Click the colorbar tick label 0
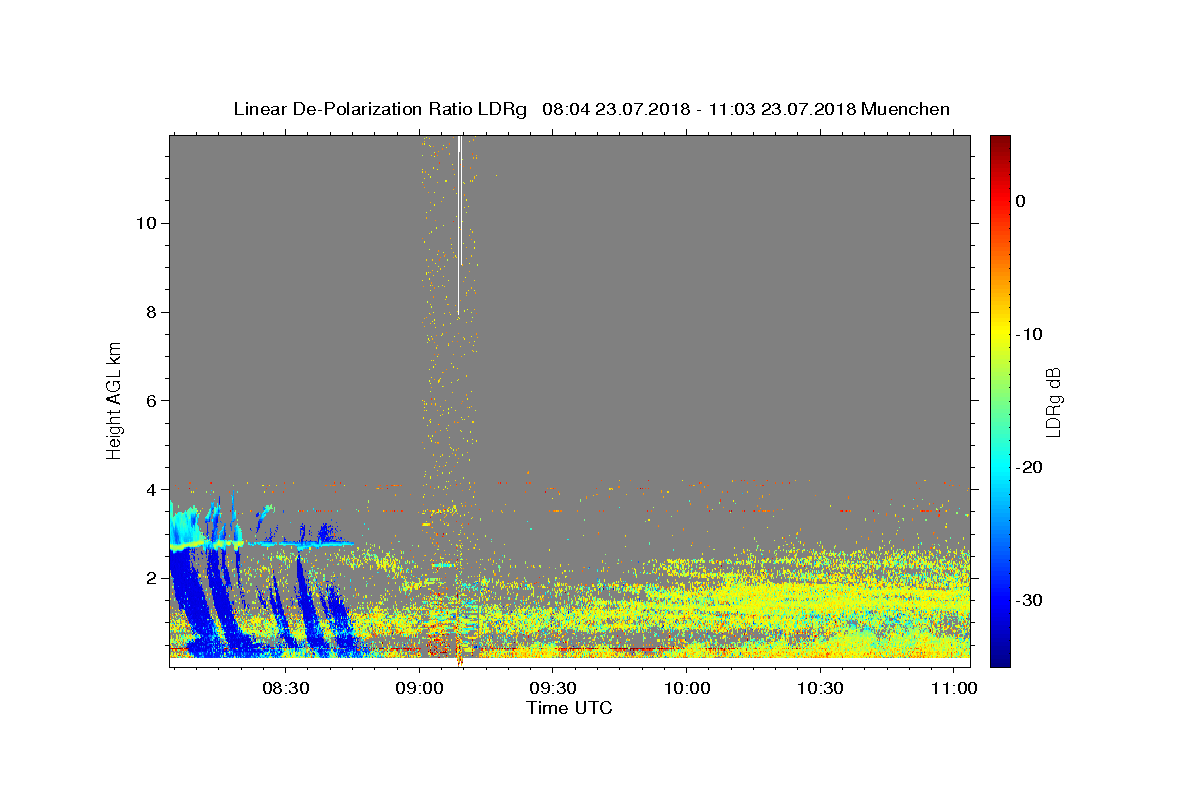1200x800 pixels. tap(1020, 201)
